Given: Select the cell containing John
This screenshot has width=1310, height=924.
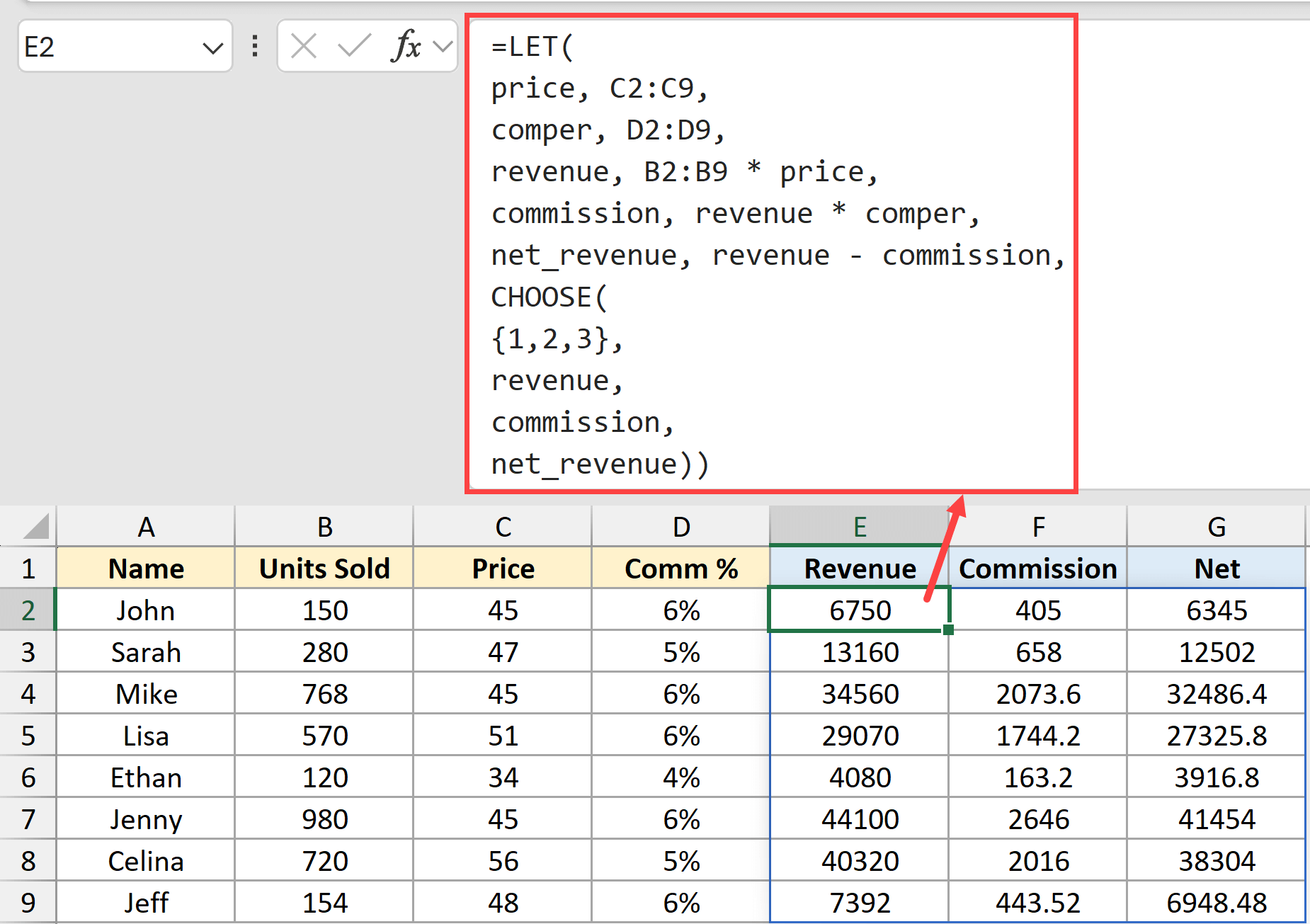Looking at the screenshot, I should (146, 610).
